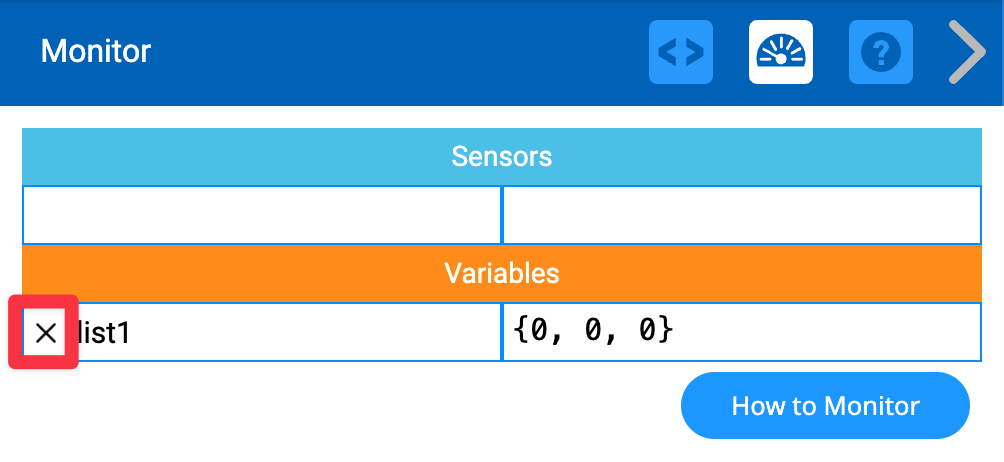Click the empty header bar area beside Monitor title
The height and width of the screenshot is (462, 1004).
click(x=400, y=52)
